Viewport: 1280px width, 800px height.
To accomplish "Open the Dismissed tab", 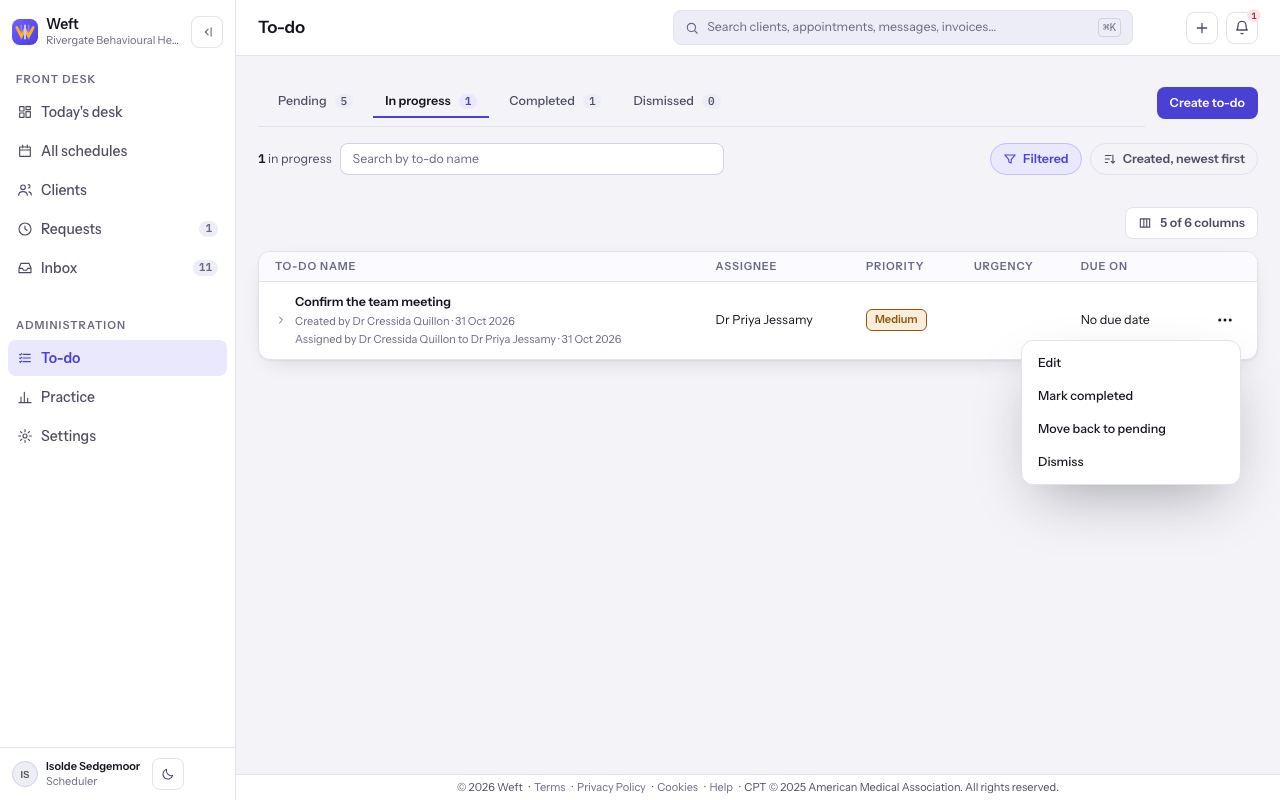I will (x=676, y=101).
